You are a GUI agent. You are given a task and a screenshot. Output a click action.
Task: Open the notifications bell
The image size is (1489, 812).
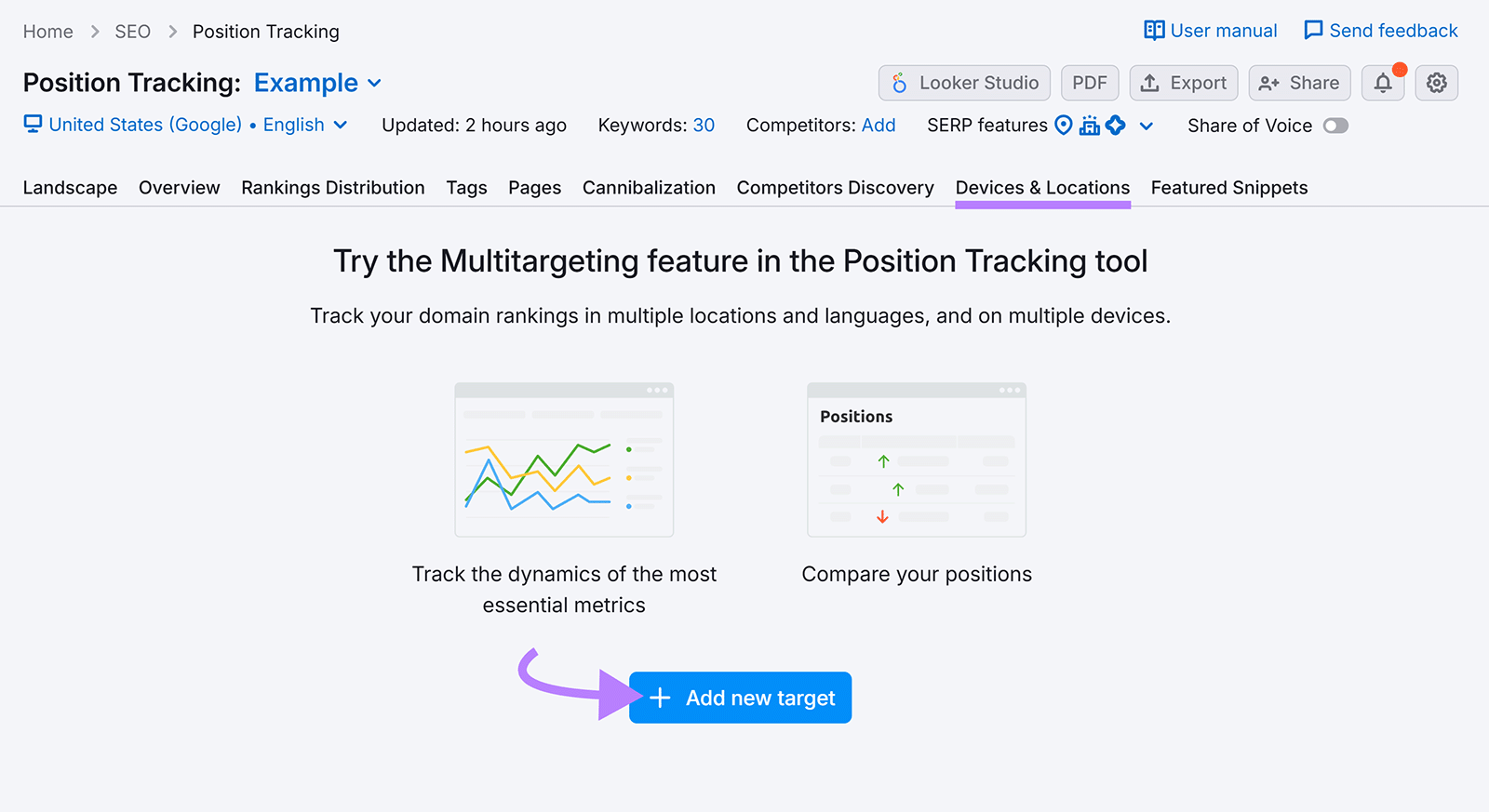coord(1383,84)
